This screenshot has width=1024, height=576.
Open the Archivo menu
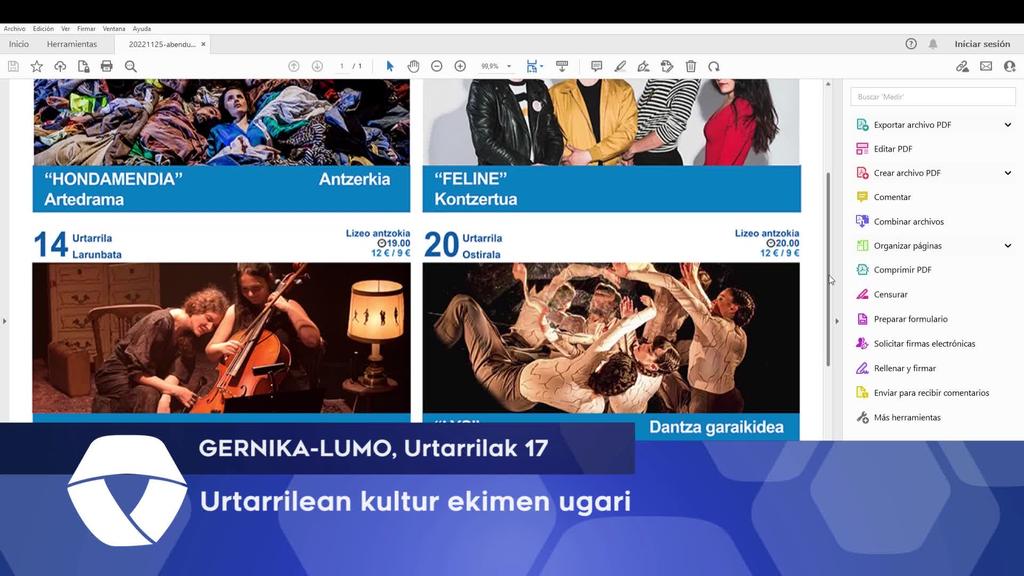click(14, 29)
